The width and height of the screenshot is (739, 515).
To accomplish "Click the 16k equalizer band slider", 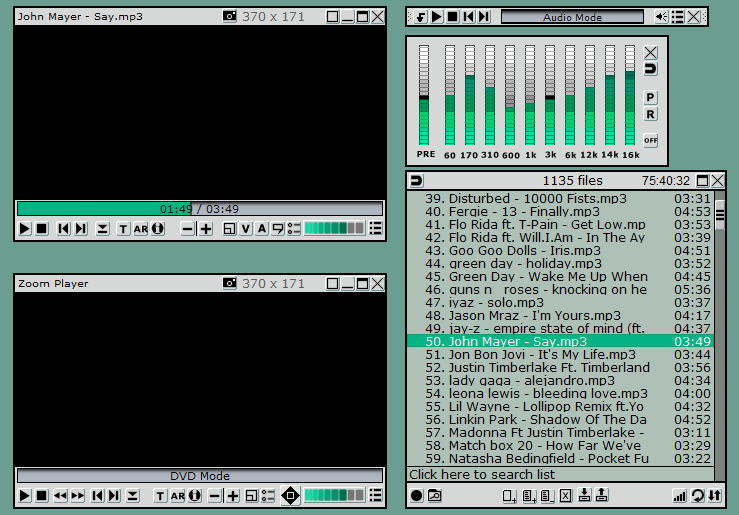I will point(630,95).
